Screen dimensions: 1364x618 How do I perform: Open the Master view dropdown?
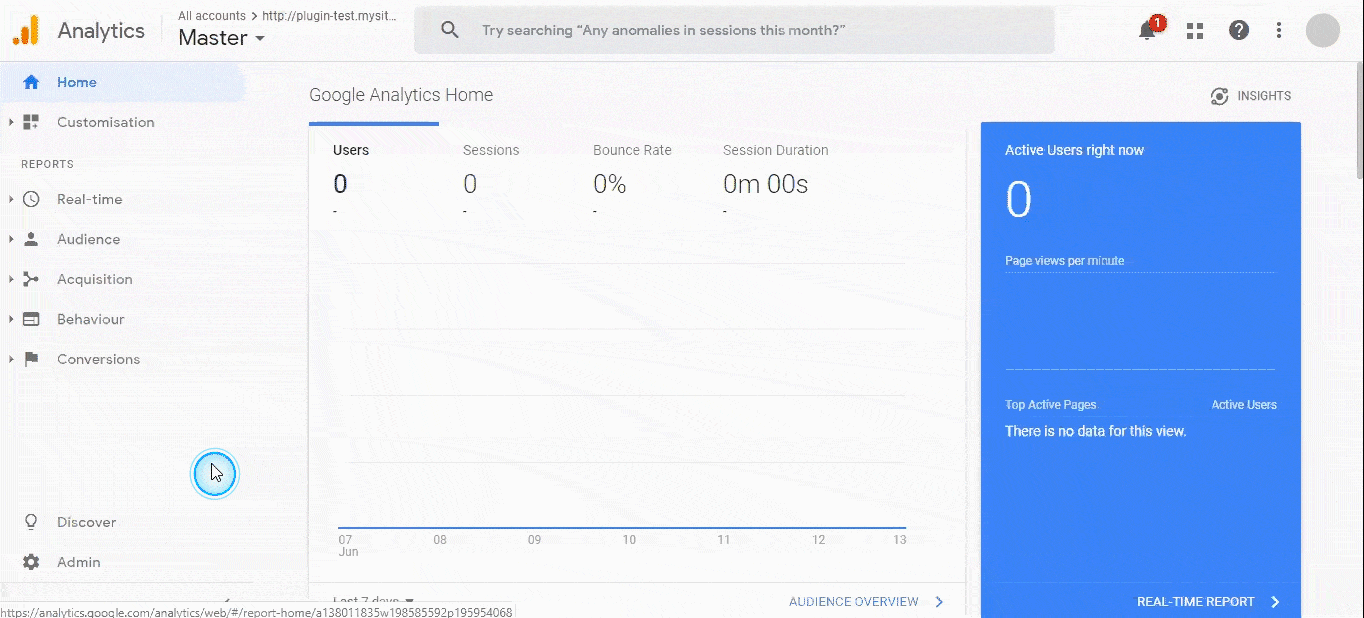coord(222,38)
